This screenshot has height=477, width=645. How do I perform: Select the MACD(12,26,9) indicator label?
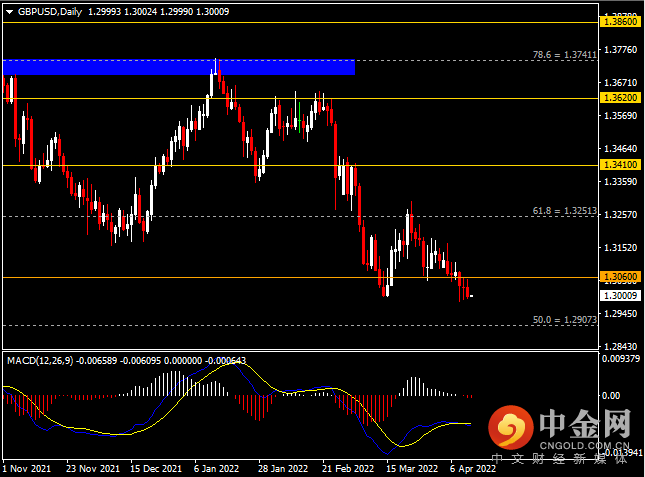[x=40, y=361]
